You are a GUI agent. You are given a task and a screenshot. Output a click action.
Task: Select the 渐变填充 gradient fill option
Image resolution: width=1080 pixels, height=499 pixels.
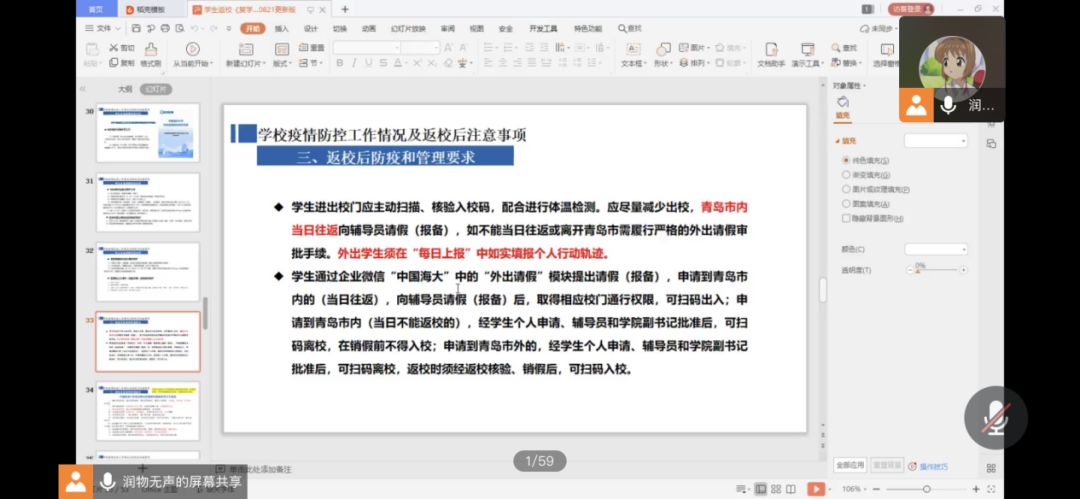point(846,175)
